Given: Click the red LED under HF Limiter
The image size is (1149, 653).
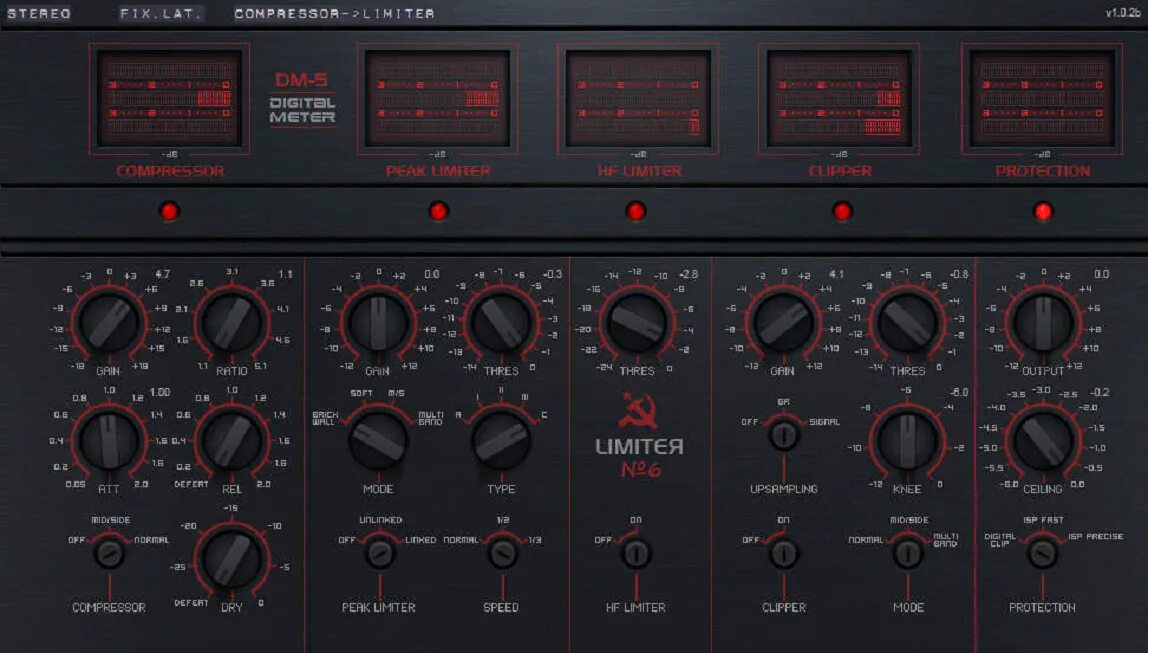Looking at the screenshot, I should (636, 211).
